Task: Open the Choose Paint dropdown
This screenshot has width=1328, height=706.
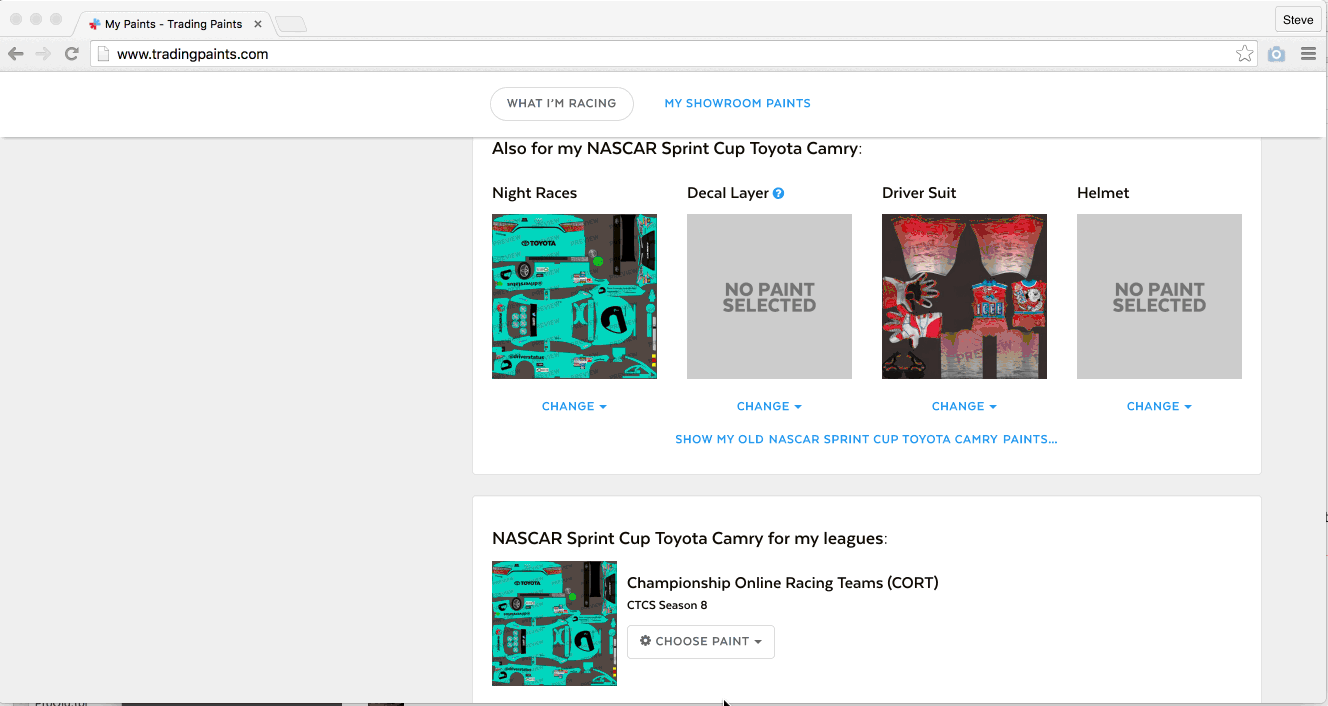Action: (701, 641)
